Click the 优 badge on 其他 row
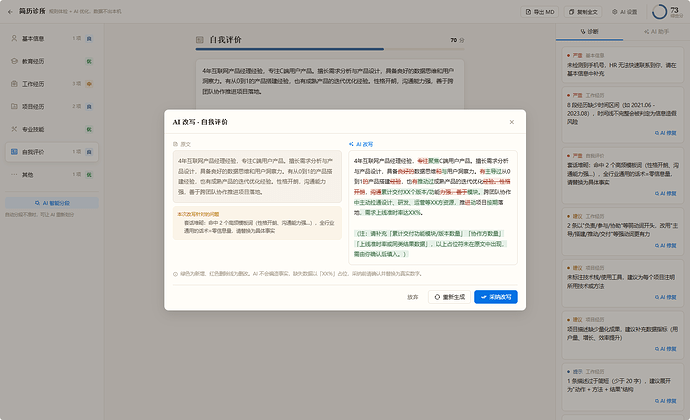Screen dimensions: 690x420 pyautogui.click(x=89, y=175)
